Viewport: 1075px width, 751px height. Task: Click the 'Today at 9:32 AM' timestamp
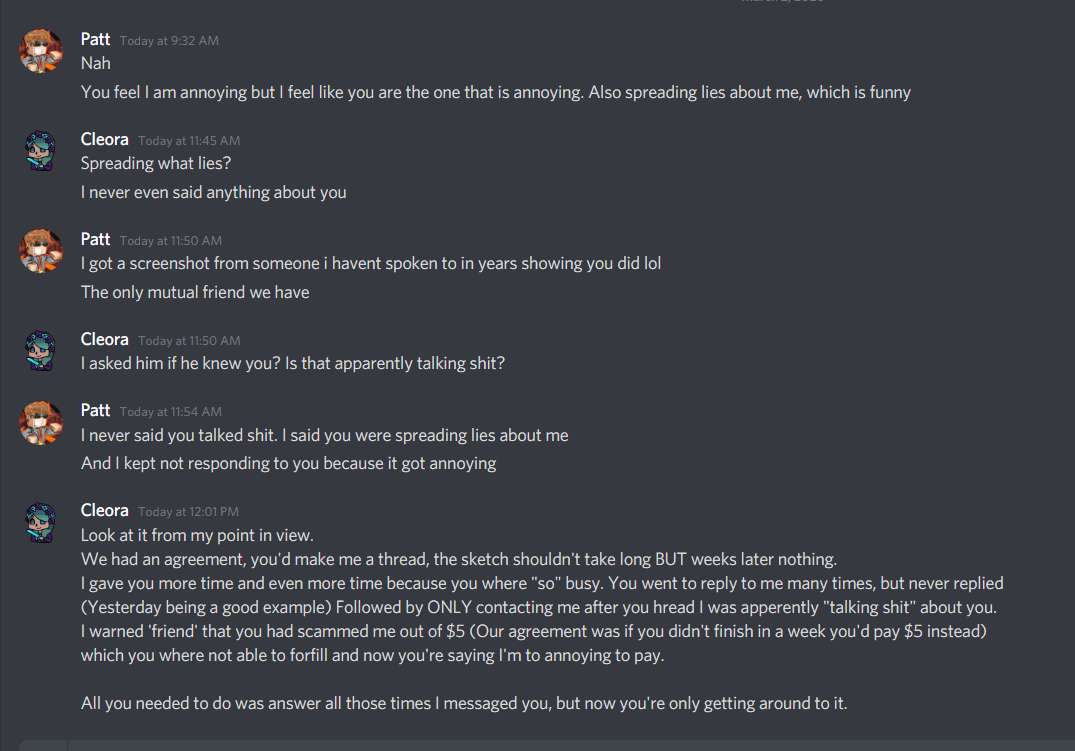(169, 41)
